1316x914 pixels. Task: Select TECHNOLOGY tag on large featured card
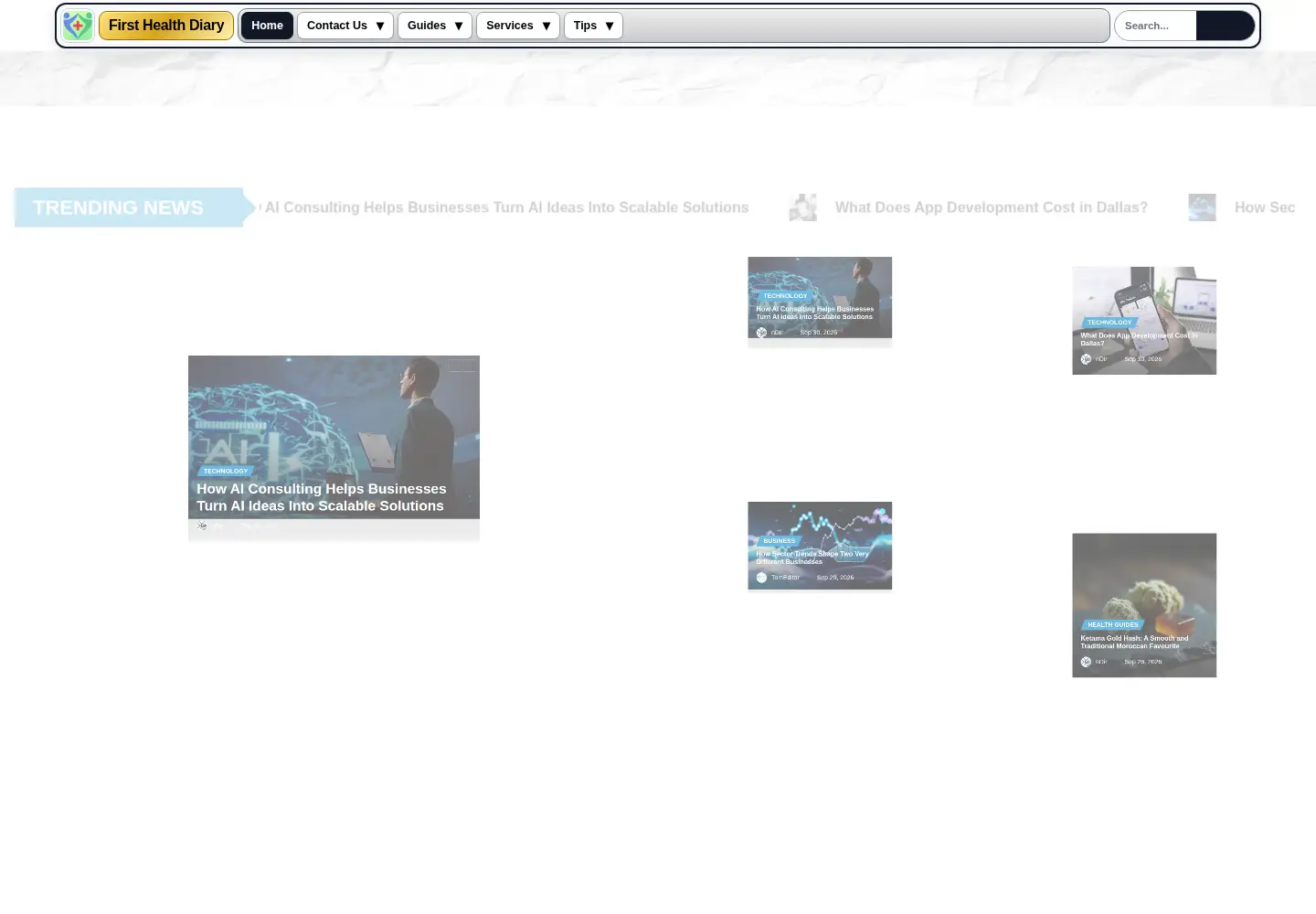click(x=225, y=471)
